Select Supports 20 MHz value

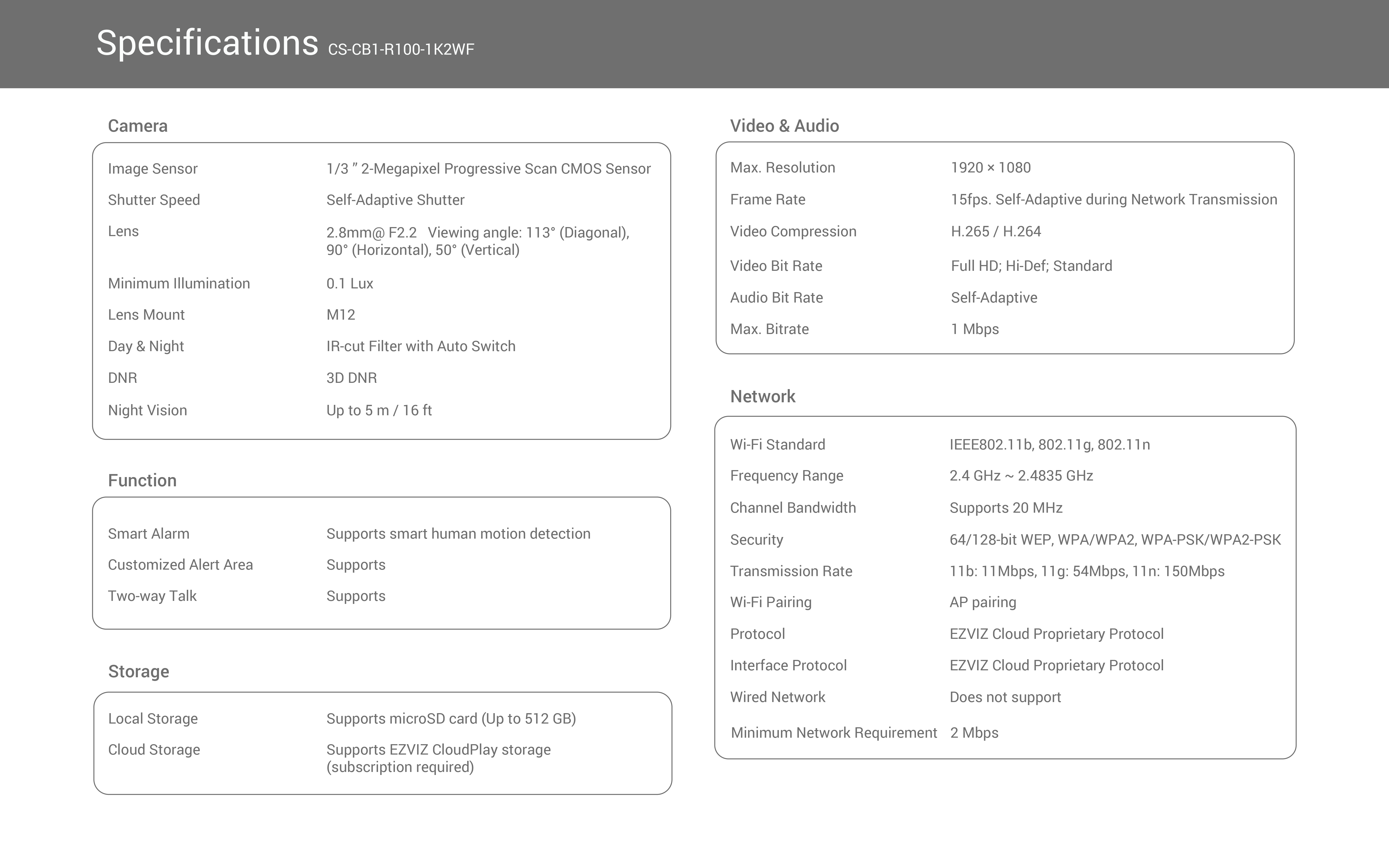pos(1006,508)
